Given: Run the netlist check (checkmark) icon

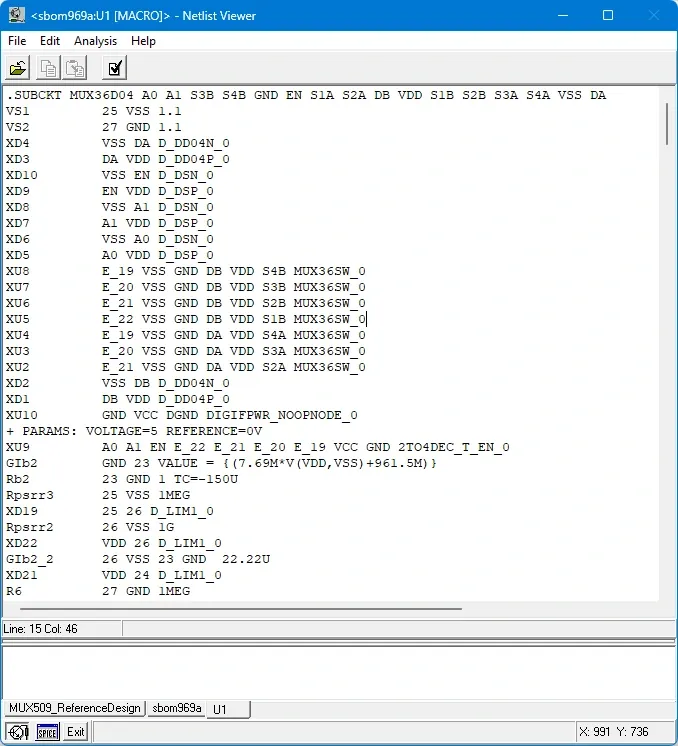Looking at the screenshot, I should pyautogui.click(x=115, y=68).
